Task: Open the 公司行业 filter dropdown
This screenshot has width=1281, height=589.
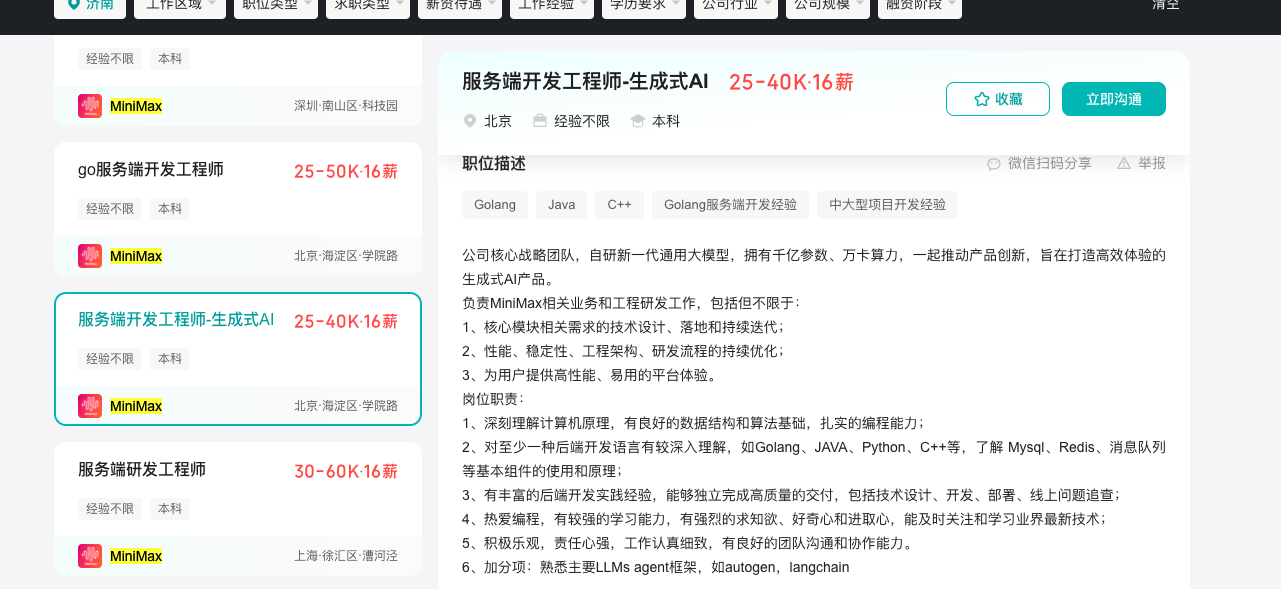Action: [x=737, y=6]
